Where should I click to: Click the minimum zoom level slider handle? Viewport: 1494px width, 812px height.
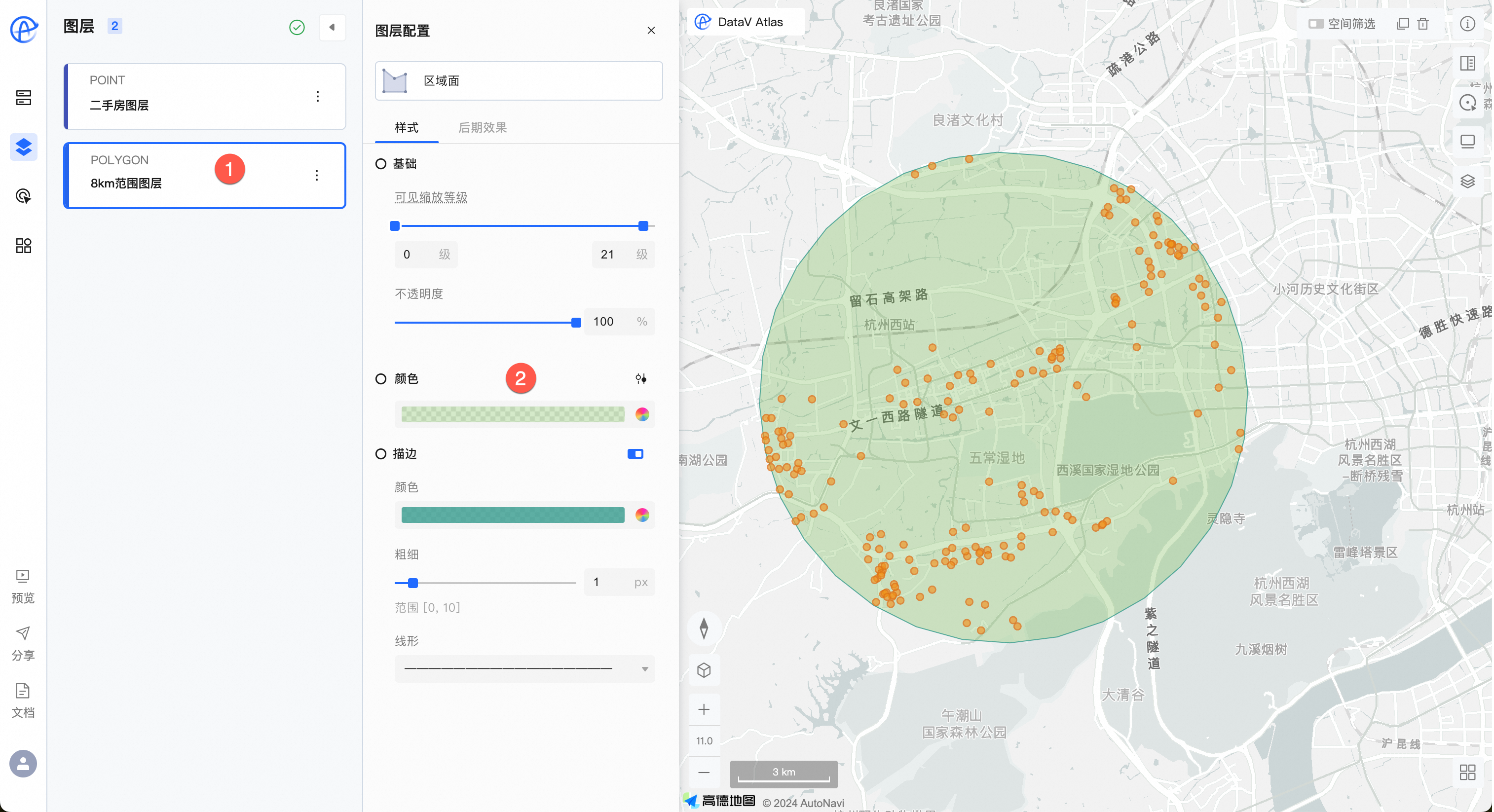pyautogui.click(x=395, y=226)
